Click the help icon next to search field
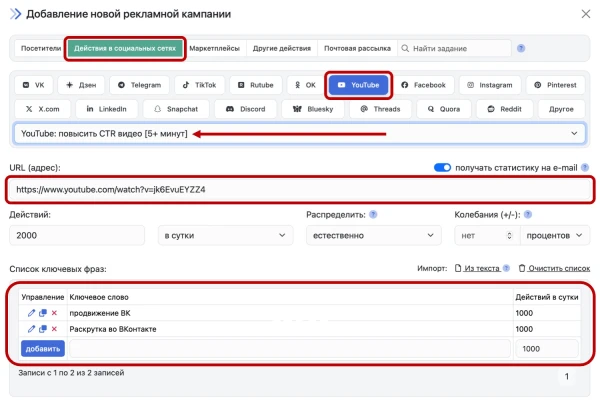Image resolution: width=600 pixels, height=400 pixels. click(521, 48)
